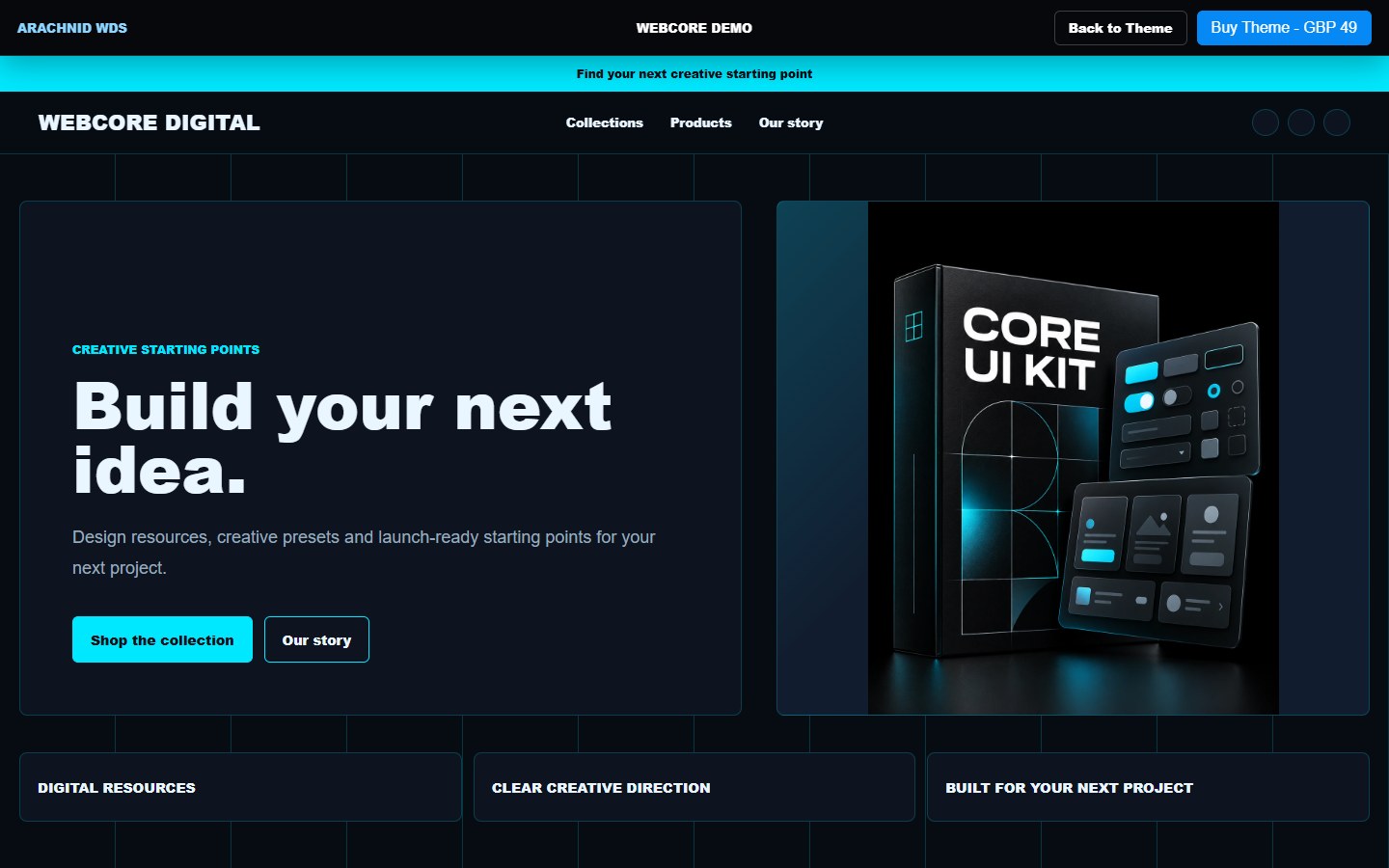Click the rightmost circular icon button in header

click(1336, 122)
